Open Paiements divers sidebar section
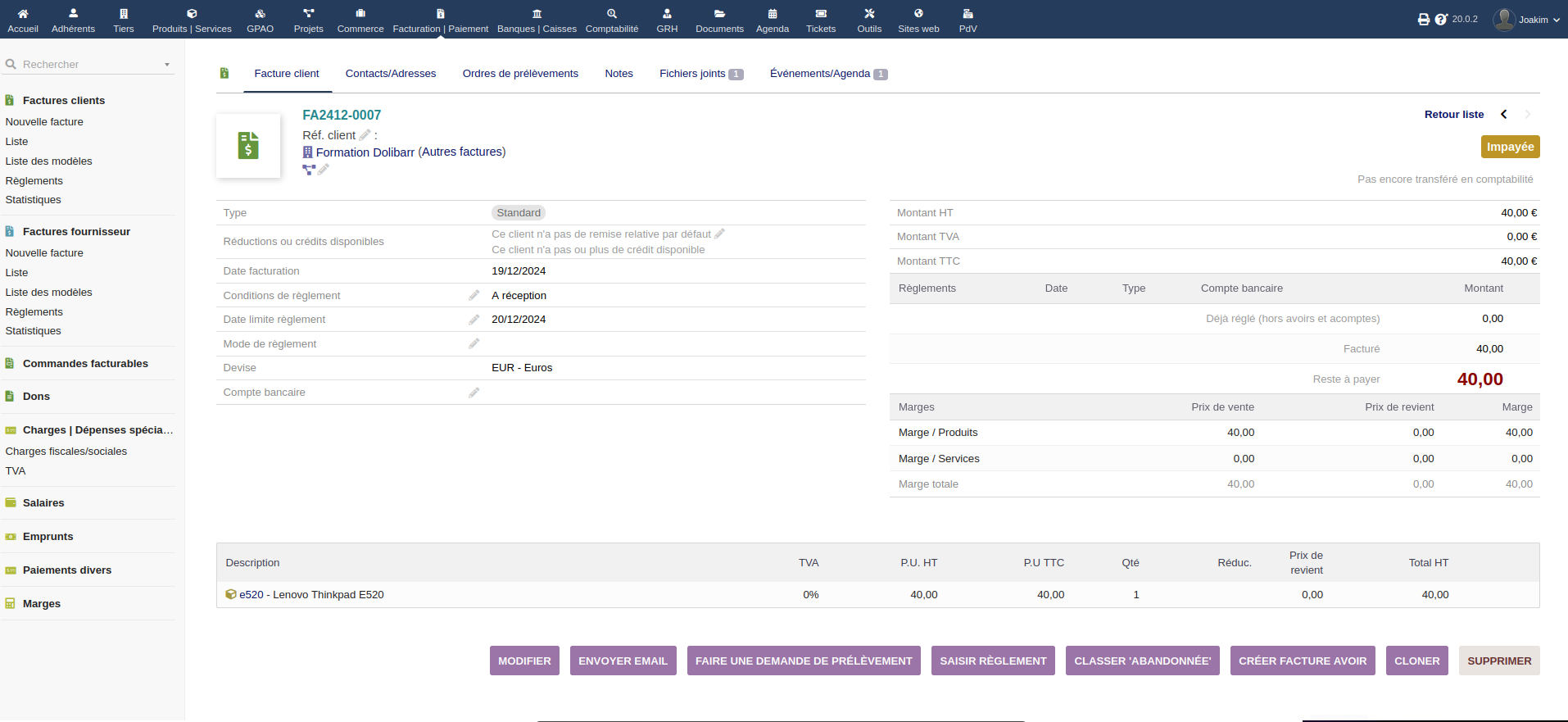Image resolution: width=1568 pixels, height=722 pixels. point(67,570)
